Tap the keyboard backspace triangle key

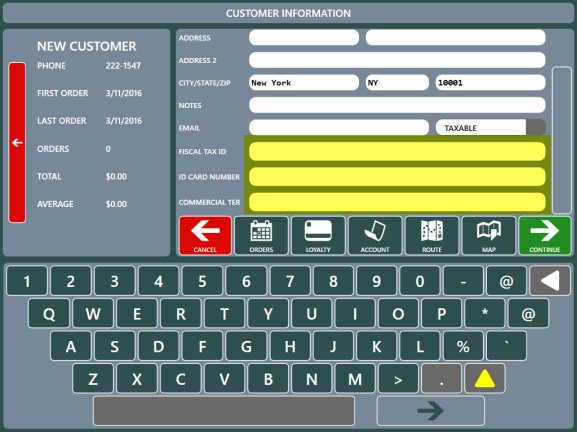550,281
